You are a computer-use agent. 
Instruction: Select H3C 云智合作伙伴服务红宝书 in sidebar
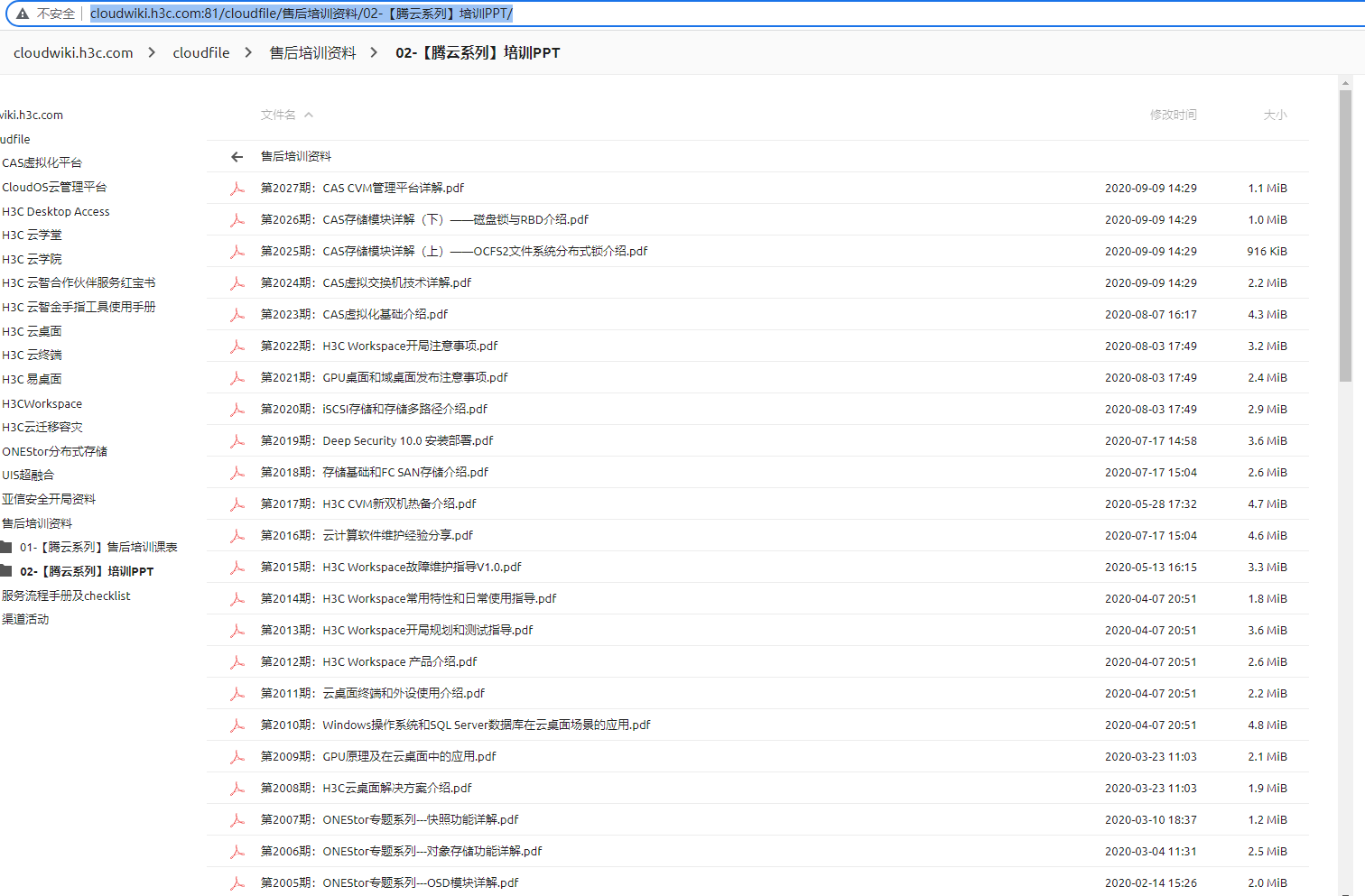79,283
